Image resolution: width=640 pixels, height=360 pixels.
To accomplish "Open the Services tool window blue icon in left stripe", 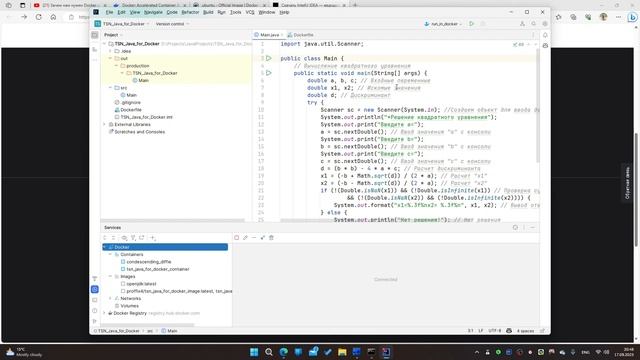I will coord(95,289).
